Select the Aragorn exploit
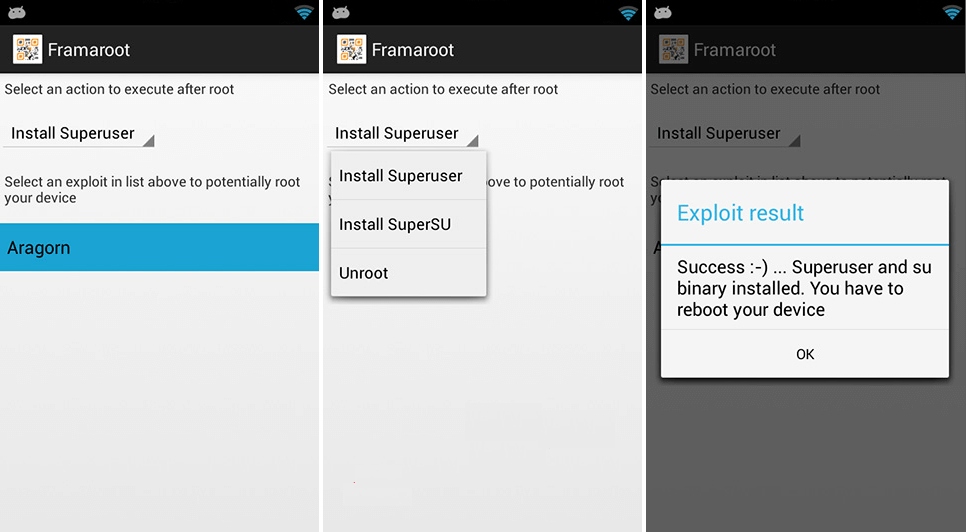The image size is (966, 532). coord(160,248)
